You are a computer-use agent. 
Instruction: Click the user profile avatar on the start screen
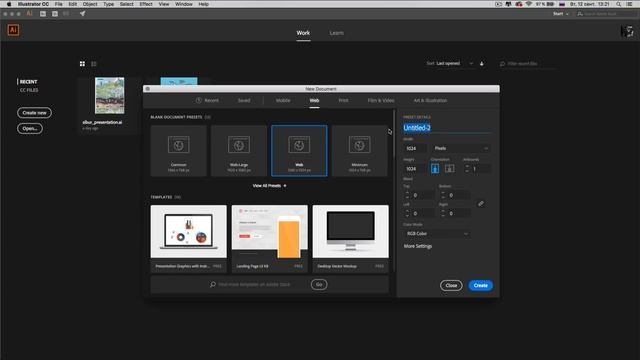[627, 31]
